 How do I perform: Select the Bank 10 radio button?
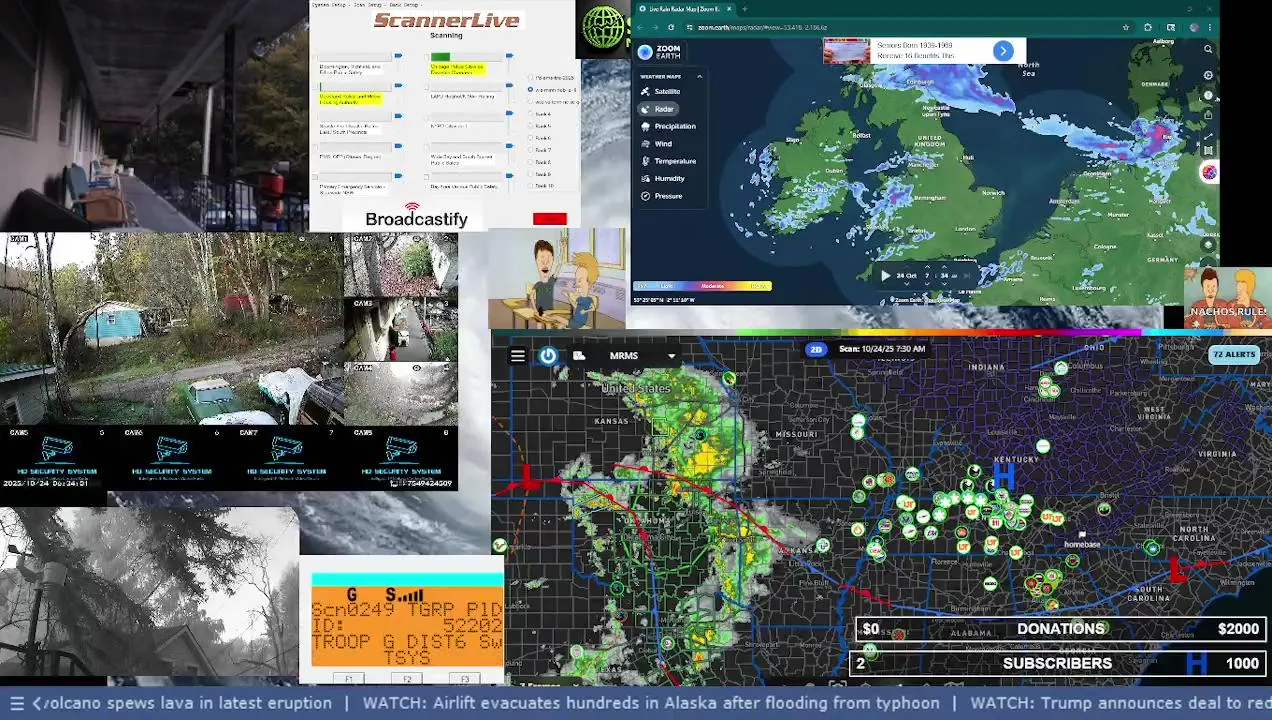[531, 186]
